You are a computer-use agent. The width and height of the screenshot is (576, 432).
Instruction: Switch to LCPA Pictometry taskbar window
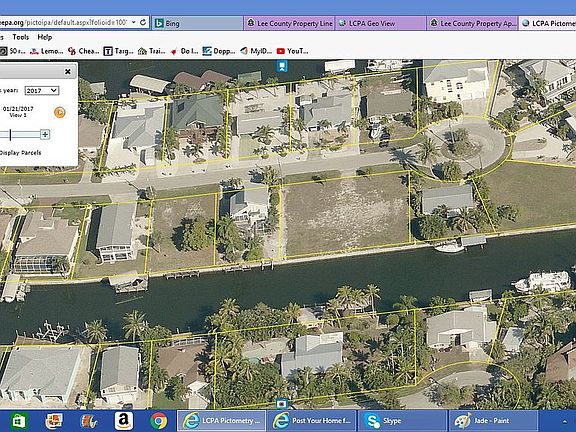(x=222, y=421)
